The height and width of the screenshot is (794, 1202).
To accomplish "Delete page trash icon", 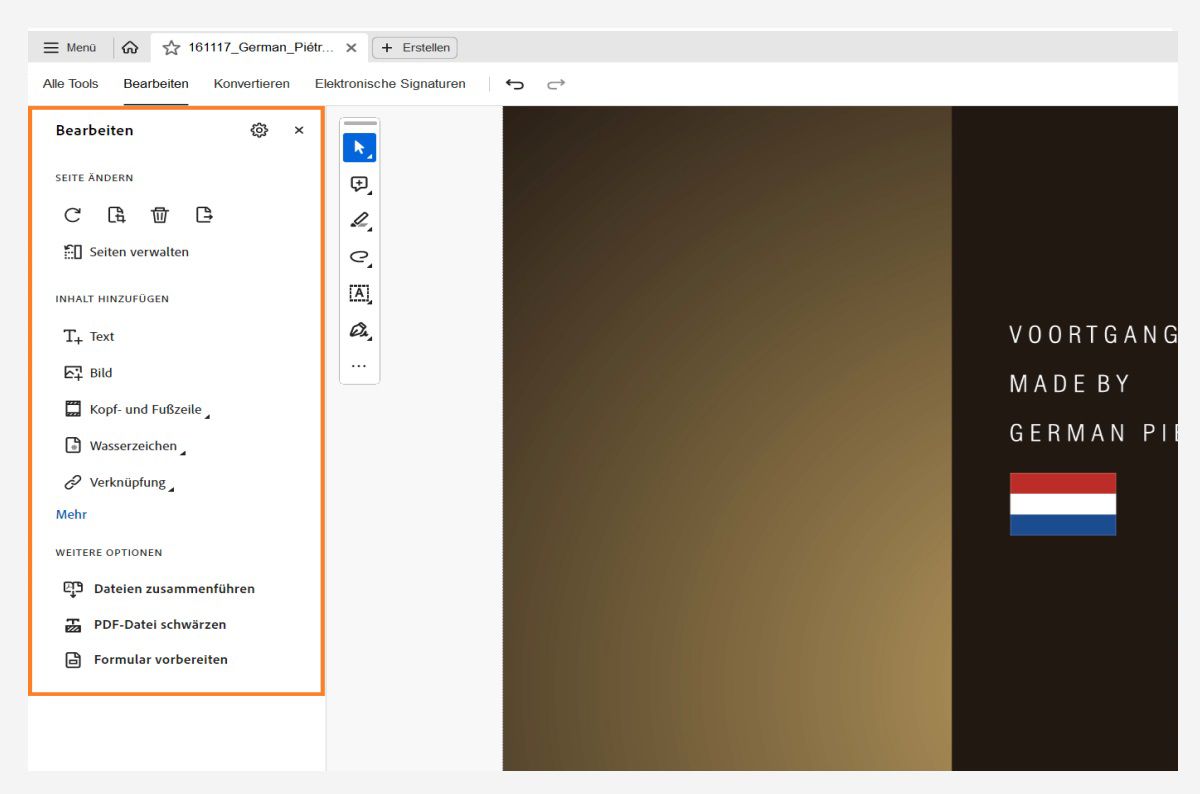I will click(160, 215).
